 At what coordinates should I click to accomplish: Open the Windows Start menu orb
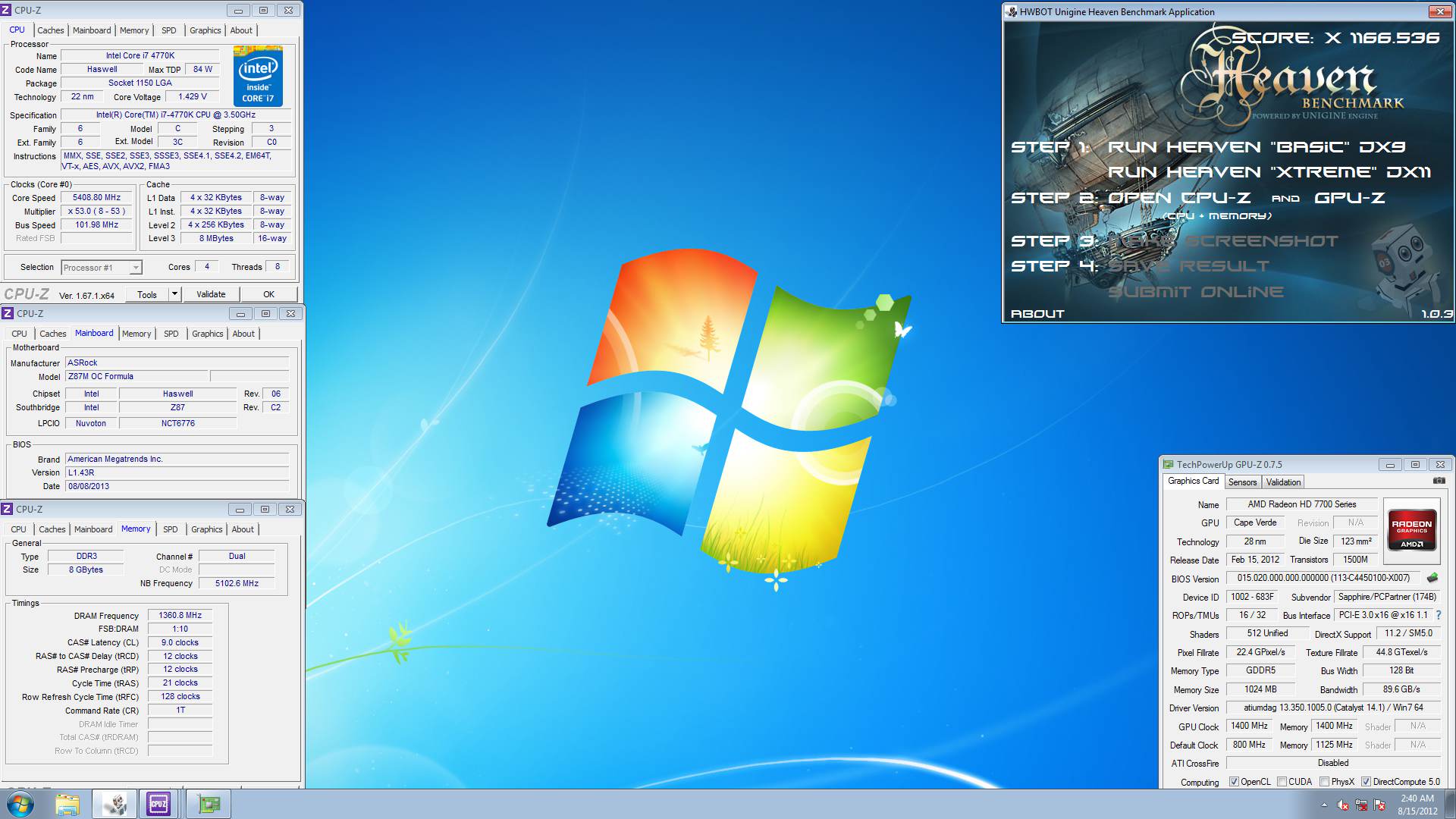[20, 804]
